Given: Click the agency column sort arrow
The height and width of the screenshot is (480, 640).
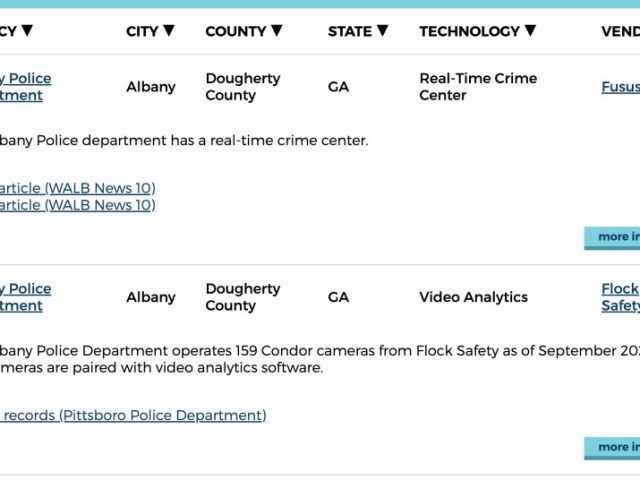Looking at the screenshot, I should (27, 31).
